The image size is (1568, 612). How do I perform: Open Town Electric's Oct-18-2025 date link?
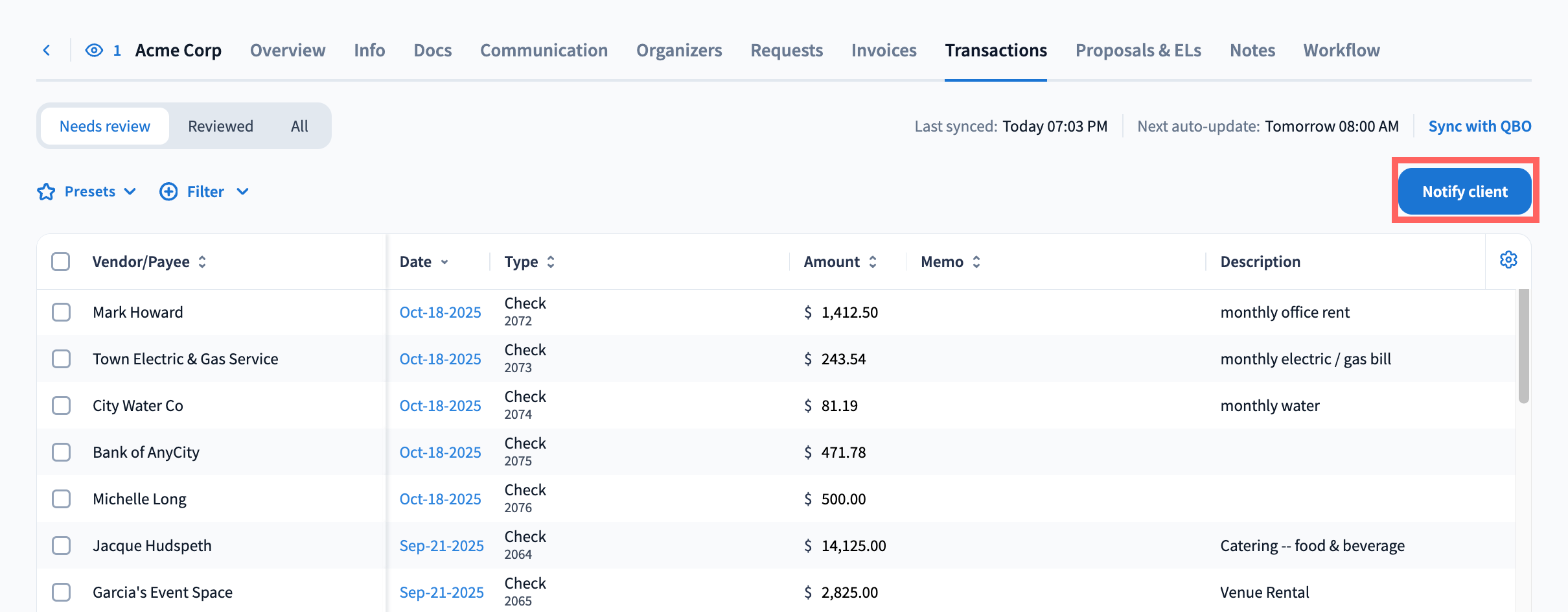440,359
